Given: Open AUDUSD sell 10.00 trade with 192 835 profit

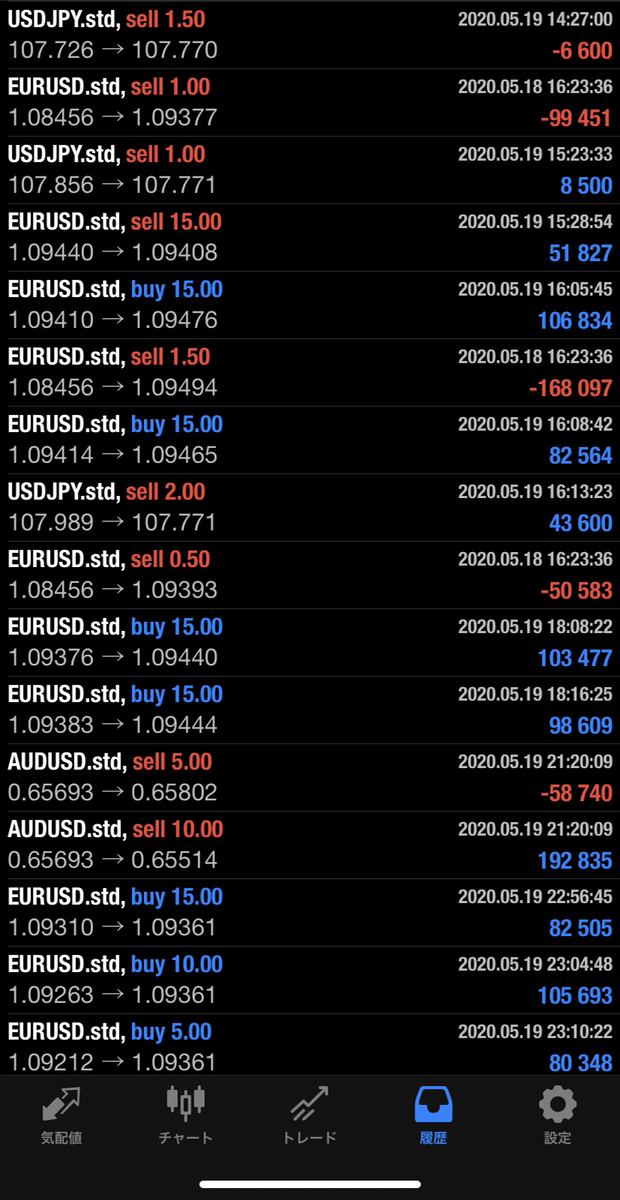Looking at the screenshot, I should (310, 845).
